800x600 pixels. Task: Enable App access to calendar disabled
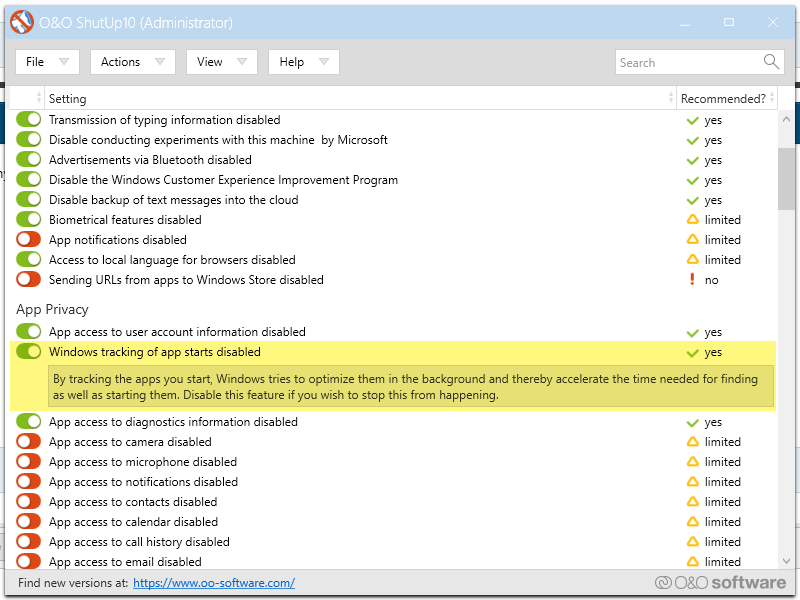pyautogui.click(x=29, y=521)
